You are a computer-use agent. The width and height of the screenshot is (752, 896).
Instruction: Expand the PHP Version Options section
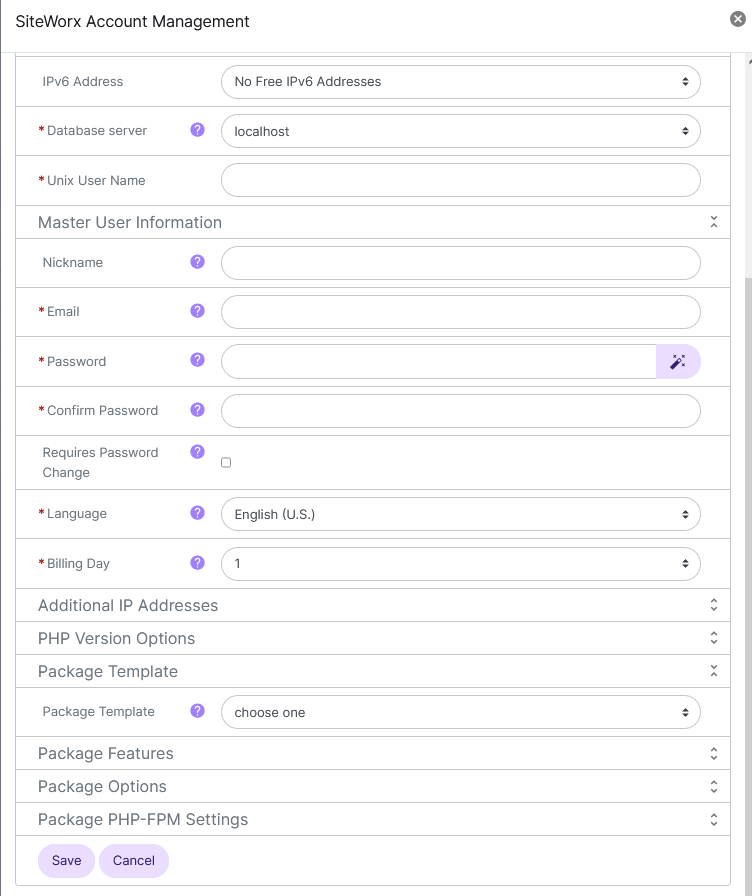click(x=714, y=637)
